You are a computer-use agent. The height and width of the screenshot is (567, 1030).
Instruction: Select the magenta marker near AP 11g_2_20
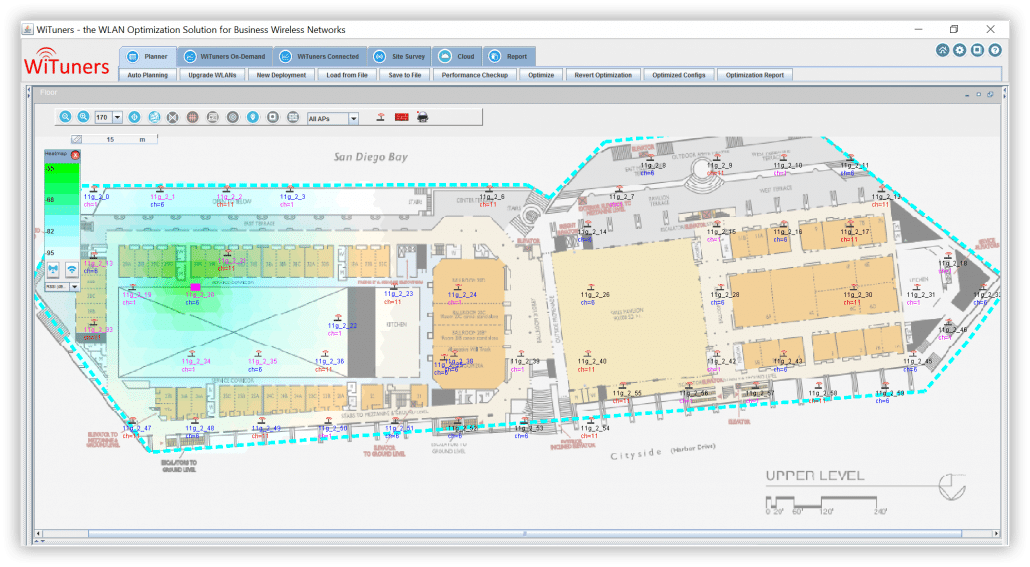tap(195, 287)
